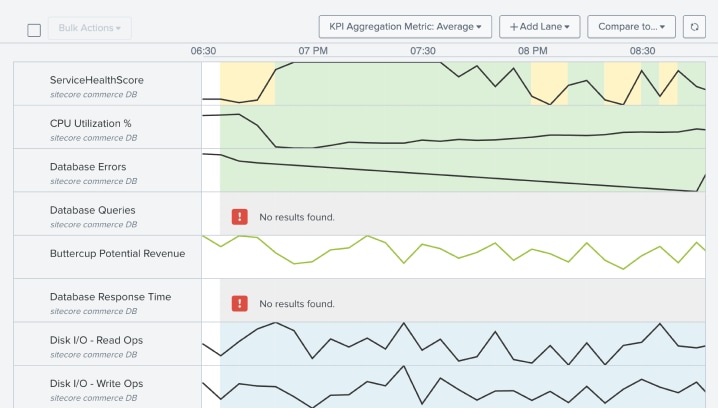Select the CPU Utilization % lane
The width and height of the screenshot is (718, 408).
coord(90,123)
